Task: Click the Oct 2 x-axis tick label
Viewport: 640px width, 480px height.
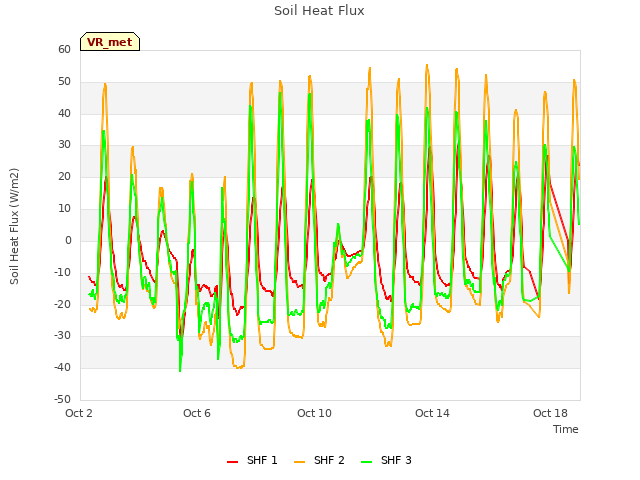Action: point(79,413)
